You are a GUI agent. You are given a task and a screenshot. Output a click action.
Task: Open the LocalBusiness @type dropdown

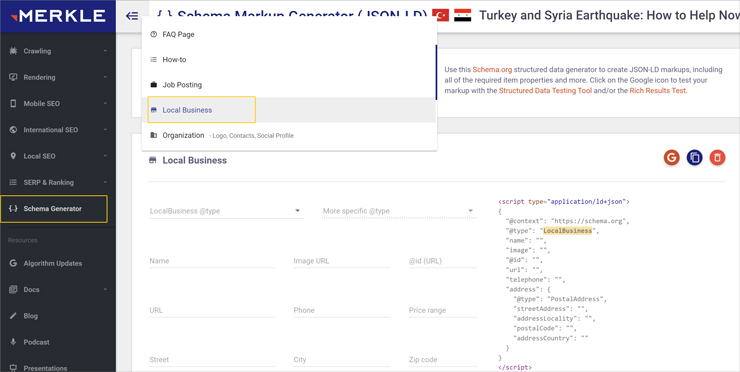point(226,211)
